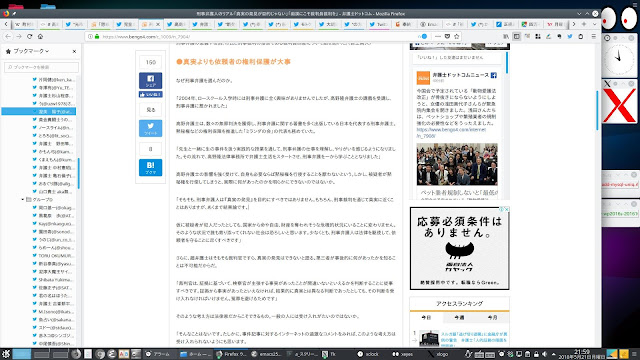Click the page vertical scrollbar
The image size is (640, 360).
(598, 110)
